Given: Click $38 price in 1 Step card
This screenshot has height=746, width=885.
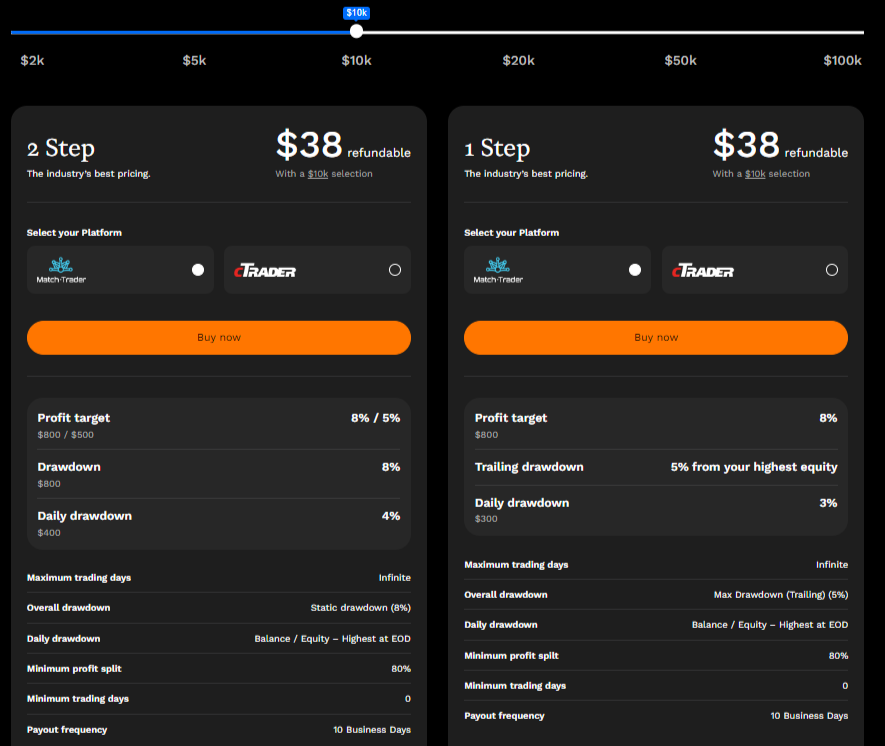Looking at the screenshot, I should (x=746, y=144).
